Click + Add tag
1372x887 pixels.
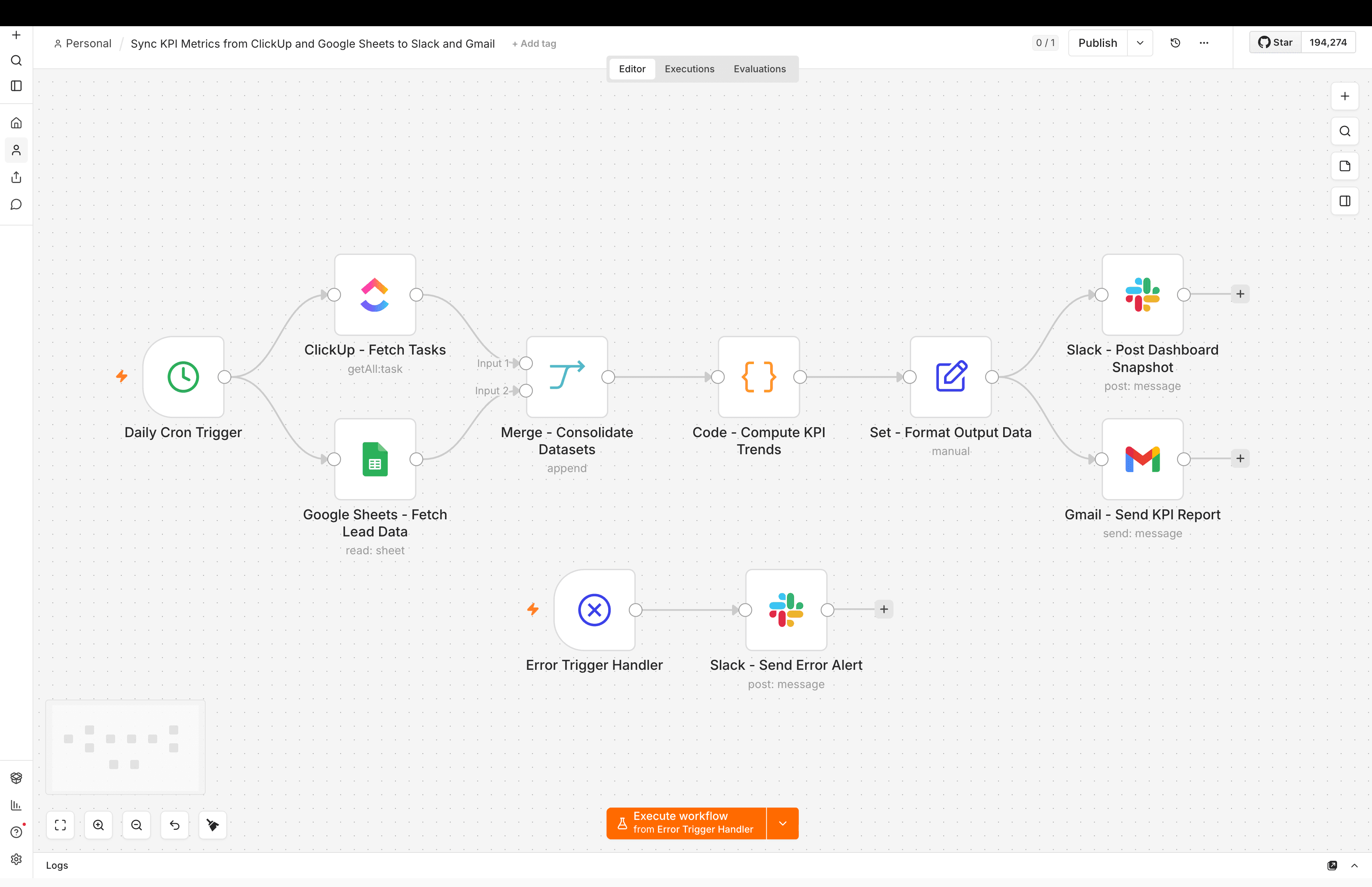tap(534, 43)
